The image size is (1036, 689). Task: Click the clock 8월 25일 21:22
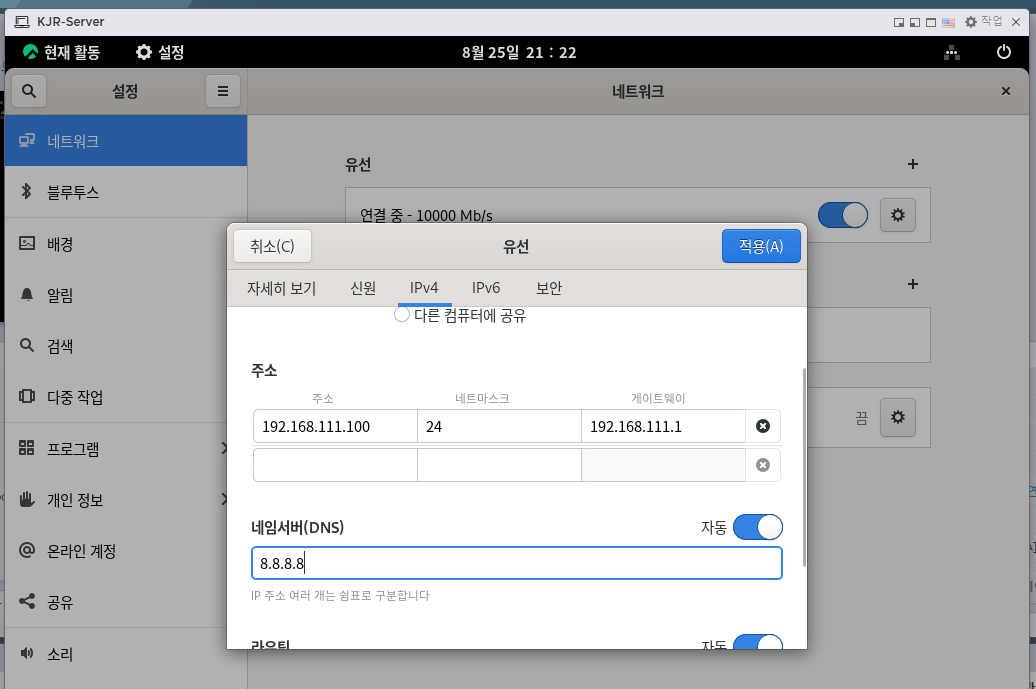coord(519,52)
